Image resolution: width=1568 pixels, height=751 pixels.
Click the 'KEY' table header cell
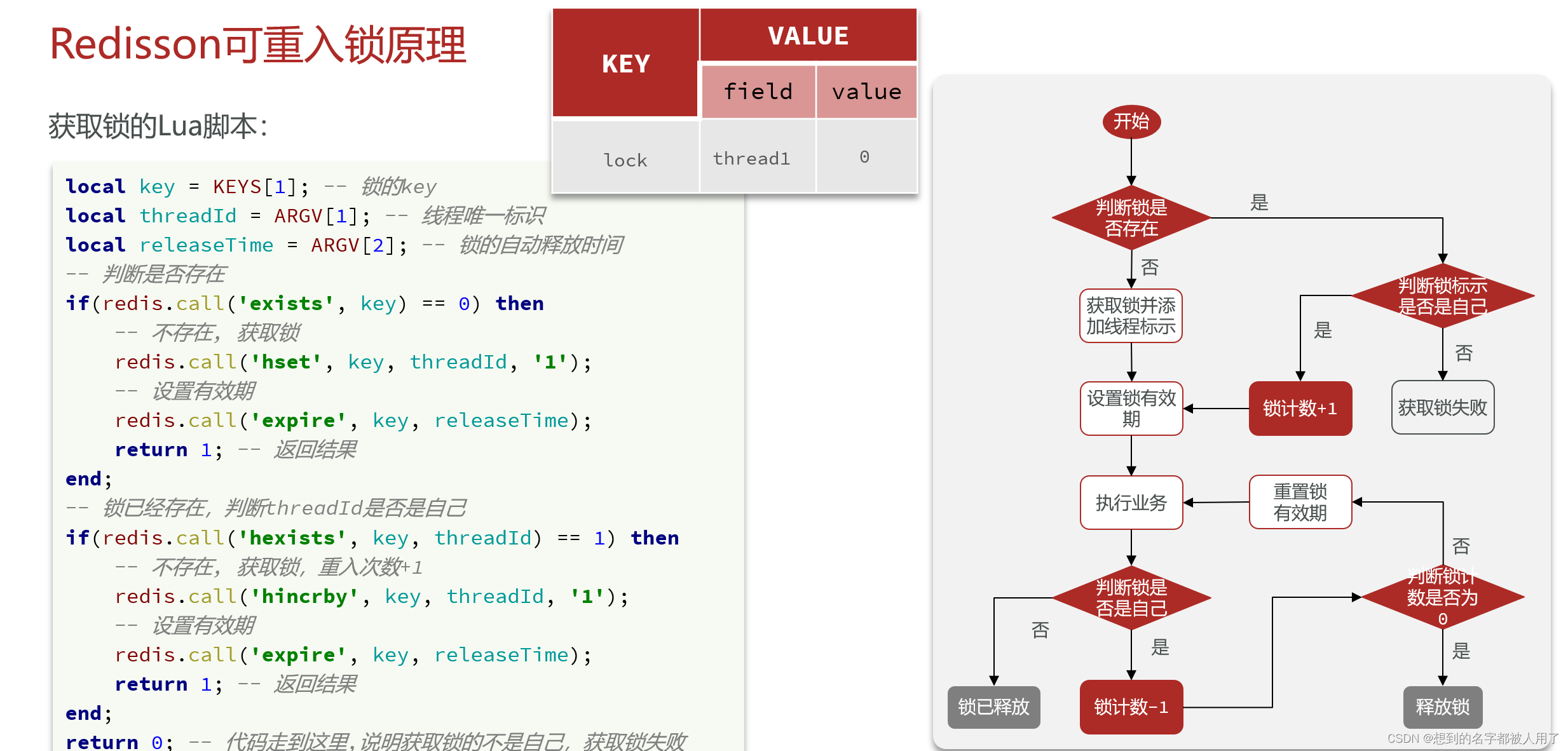[x=625, y=64]
